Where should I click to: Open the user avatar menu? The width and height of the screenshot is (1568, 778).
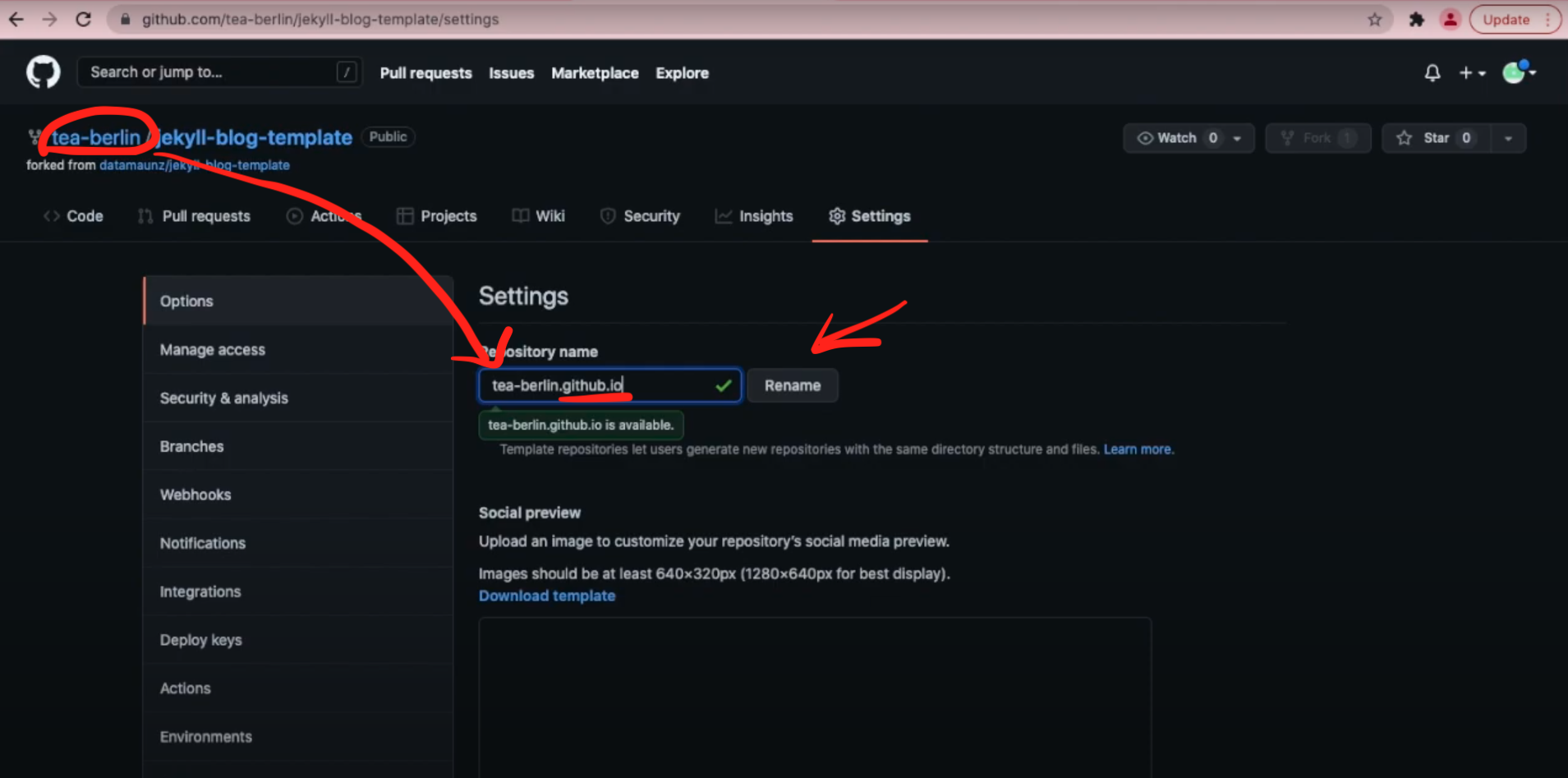coord(1519,72)
